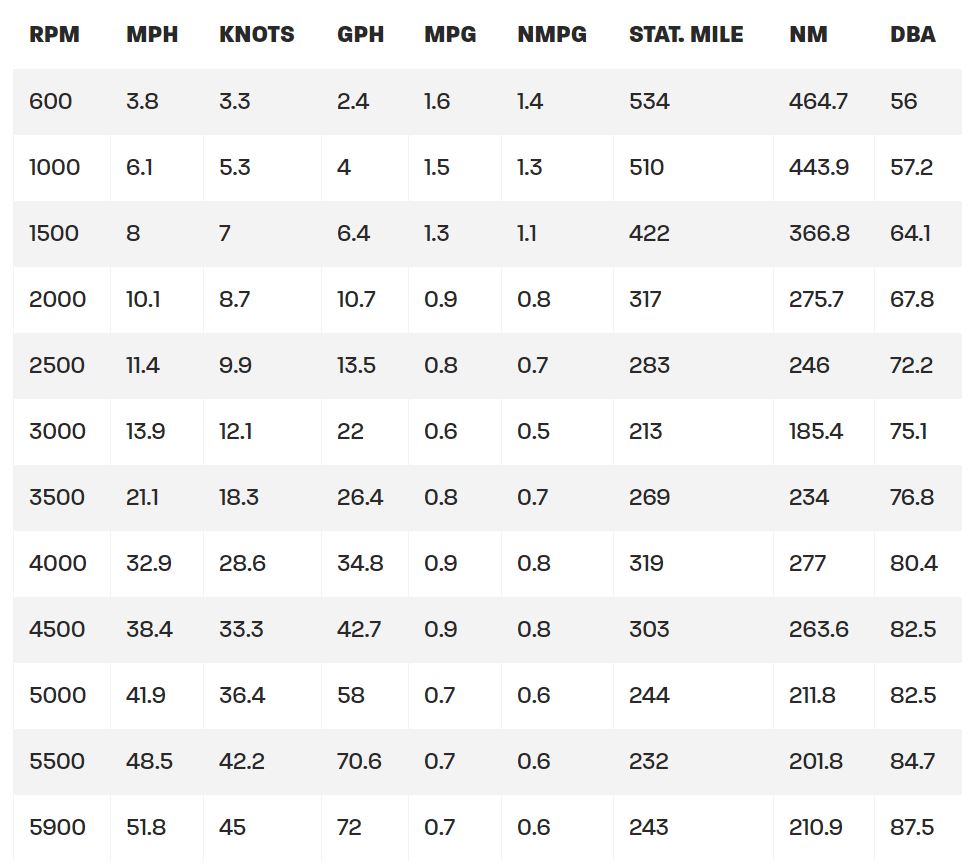Select the 600 RPM row cell
The width and height of the screenshot is (978, 868).
point(50,101)
